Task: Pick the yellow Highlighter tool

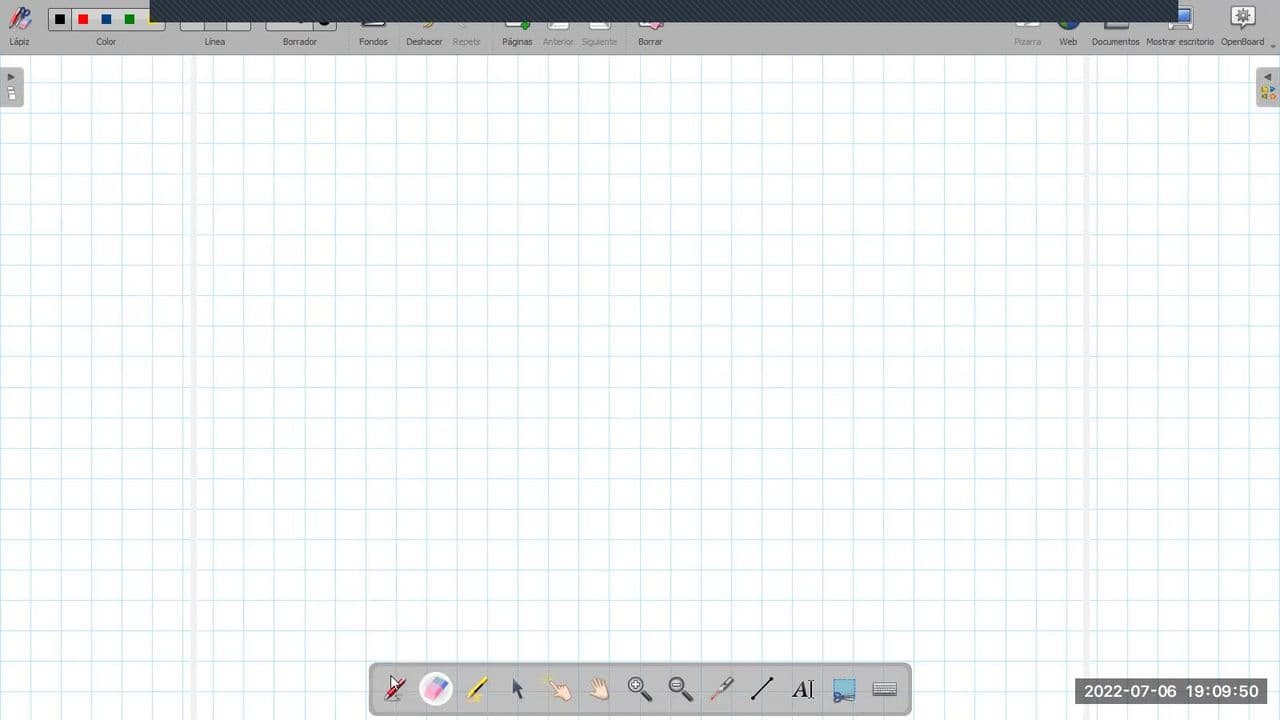Action: (477, 689)
